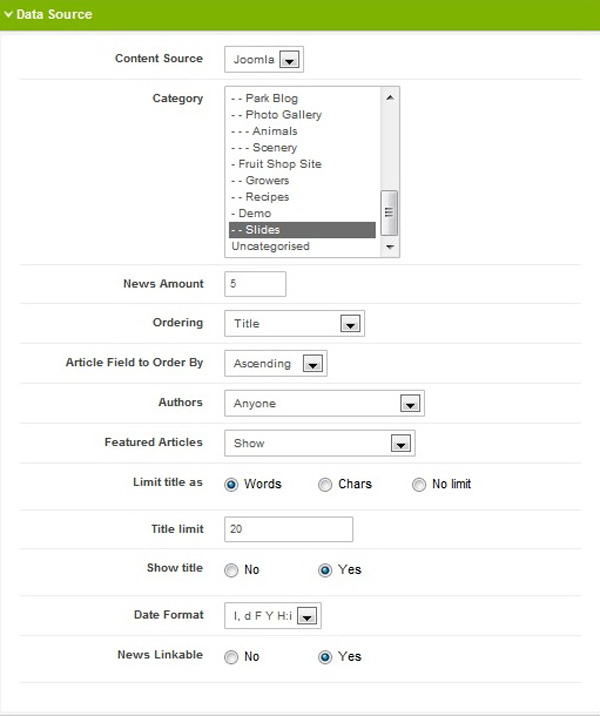Select Chars for Limit title as

click(x=326, y=485)
